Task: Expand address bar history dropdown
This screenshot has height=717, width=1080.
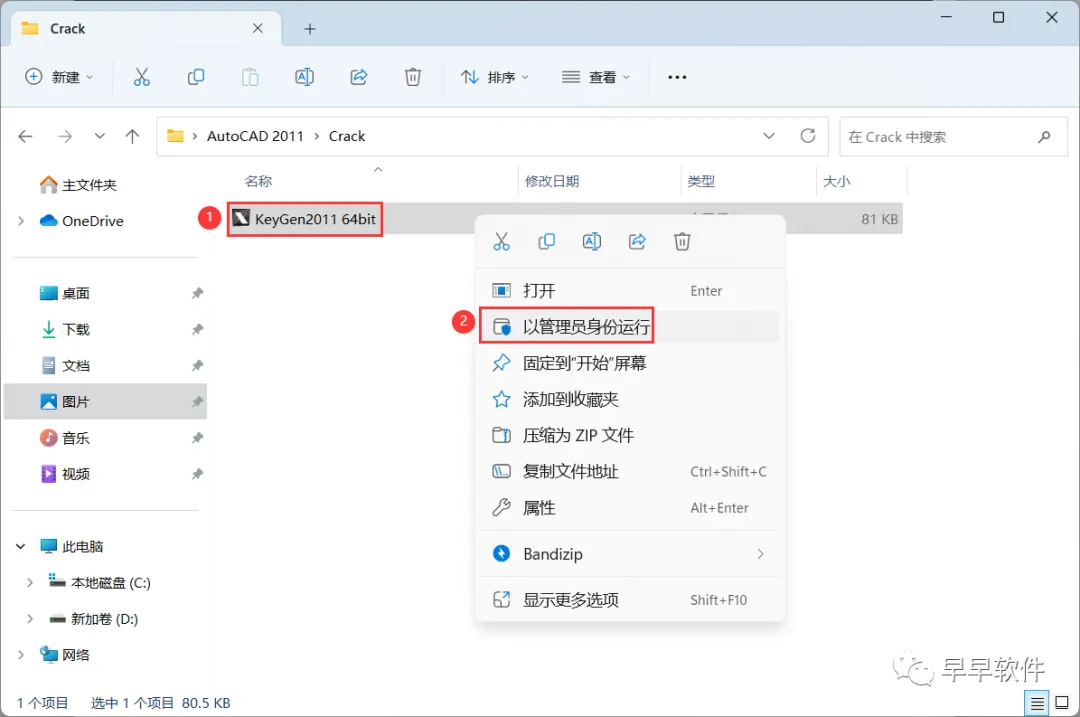Action: 769,136
